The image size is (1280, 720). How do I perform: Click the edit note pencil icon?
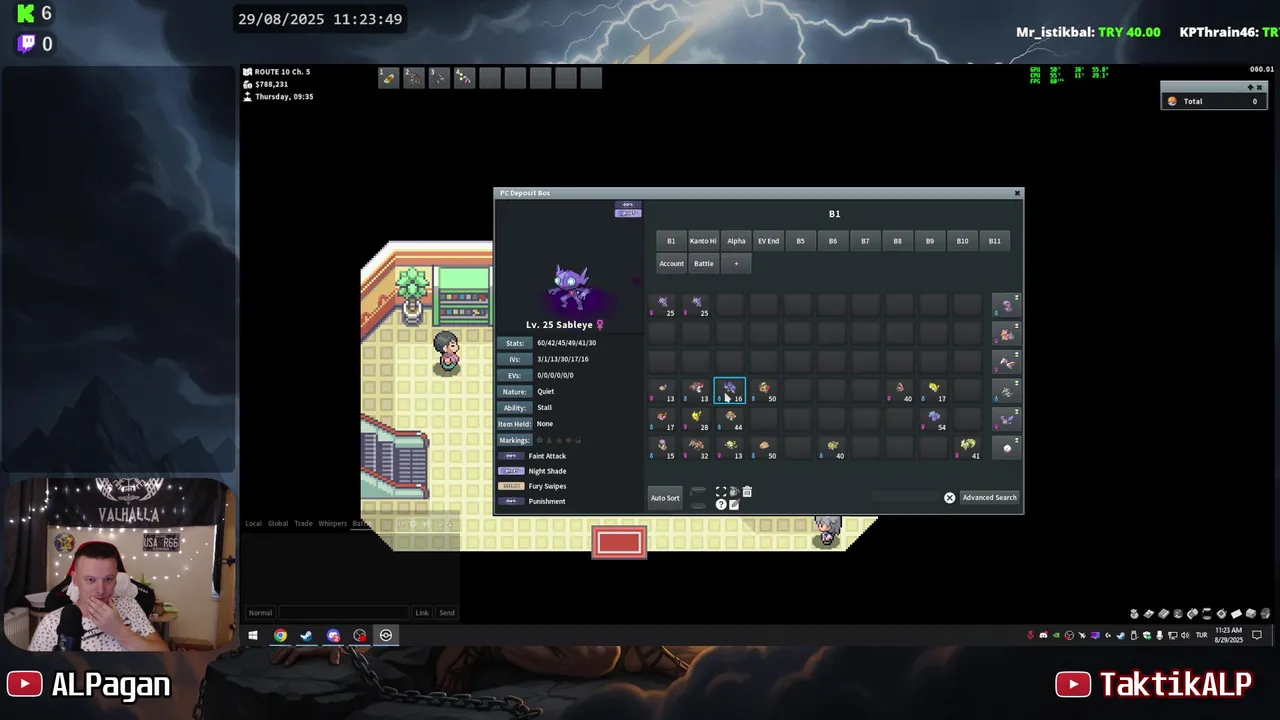734,504
